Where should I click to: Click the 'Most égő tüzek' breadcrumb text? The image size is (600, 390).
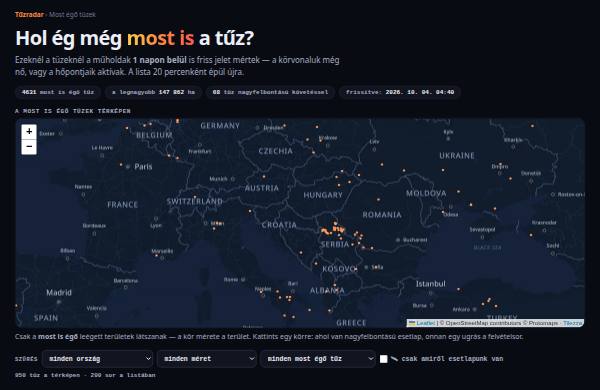(72, 15)
